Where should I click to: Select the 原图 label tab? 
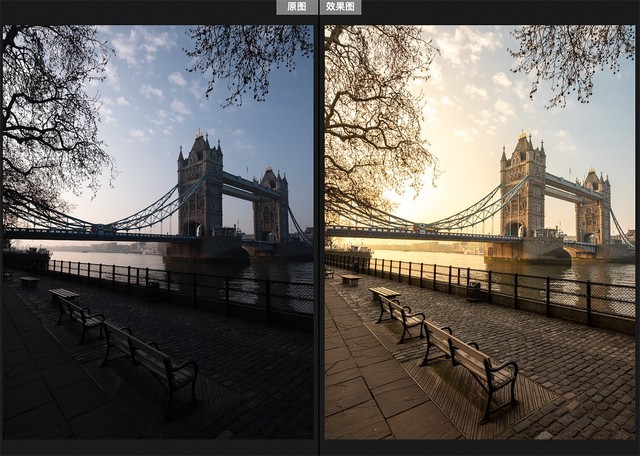point(297,7)
